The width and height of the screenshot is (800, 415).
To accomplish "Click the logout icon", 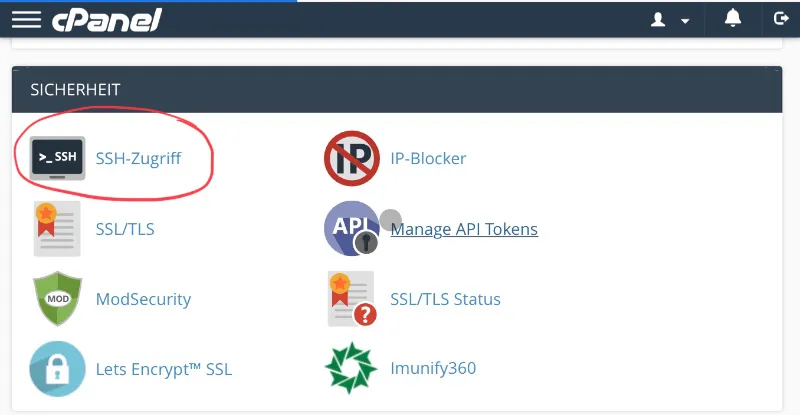I will coord(781,19).
